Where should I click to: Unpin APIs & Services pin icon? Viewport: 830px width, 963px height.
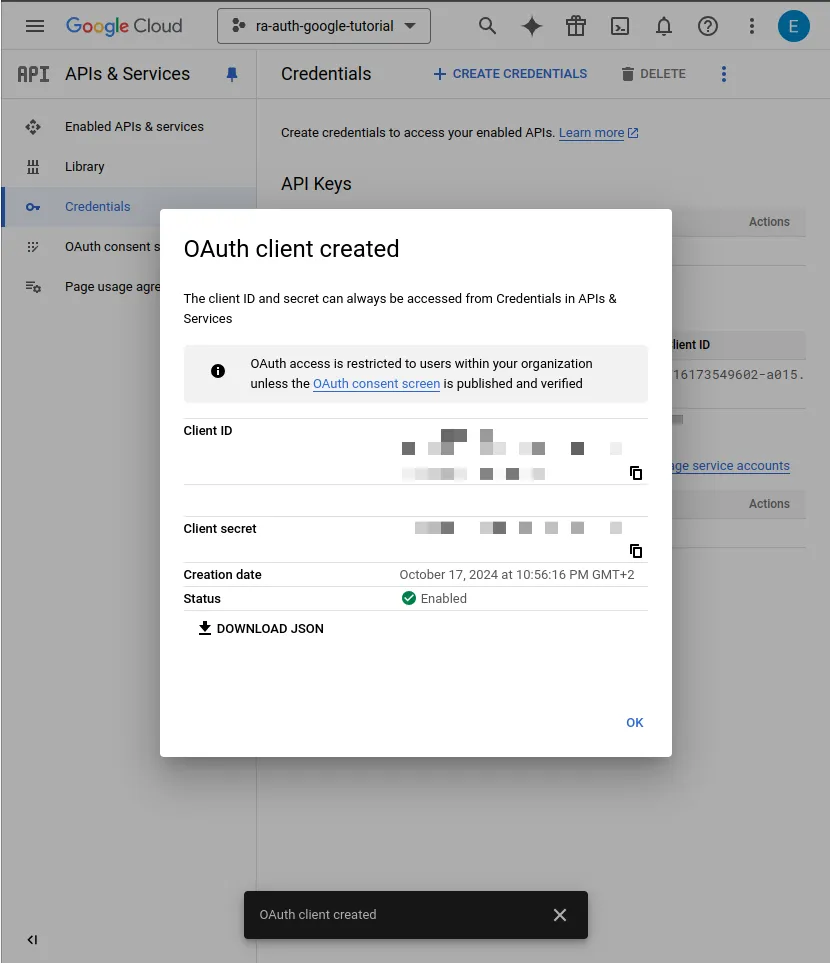click(x=232, y=74)
